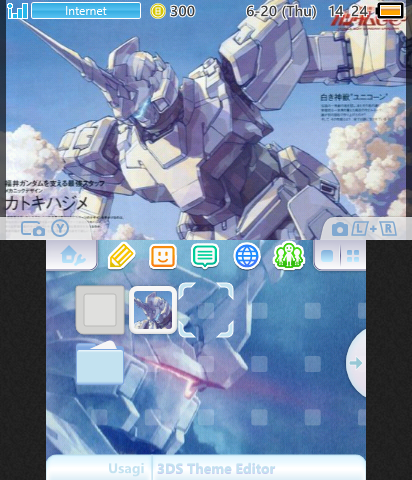Open Notifications speech bubble icon
This screenshot has width=412, height=480.
coord(205,256)
